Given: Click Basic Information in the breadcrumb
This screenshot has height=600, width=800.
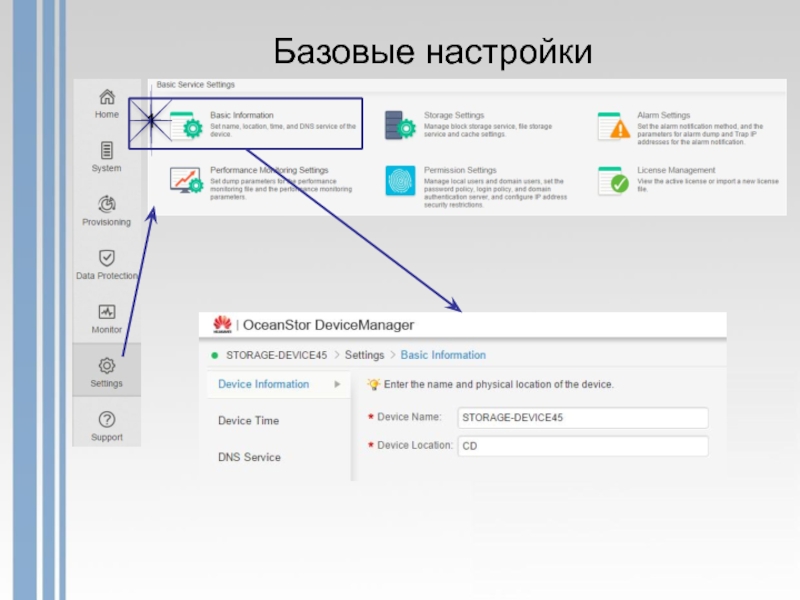Looking at the screenshot, I should [x=443, y=355].
